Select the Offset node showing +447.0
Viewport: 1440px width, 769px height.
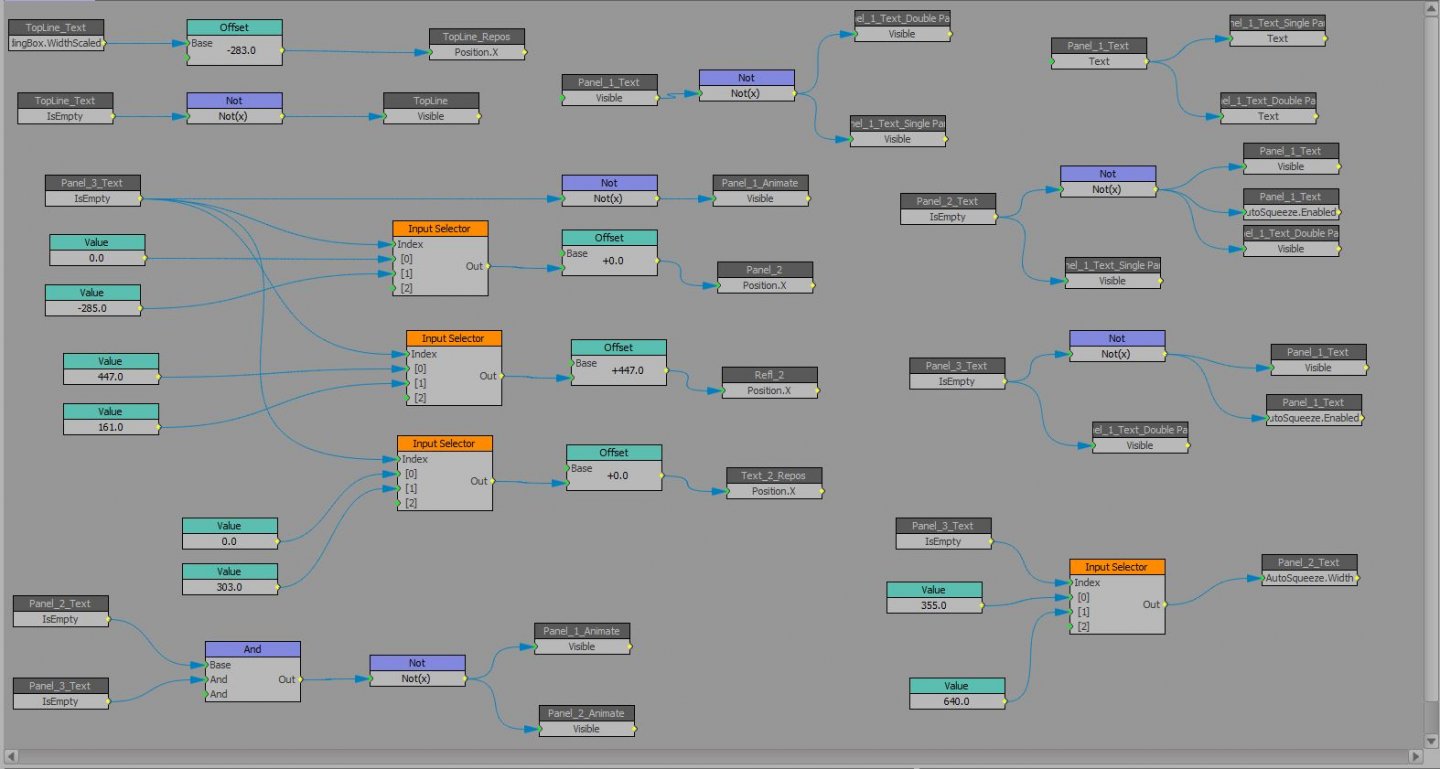[618, 362]
